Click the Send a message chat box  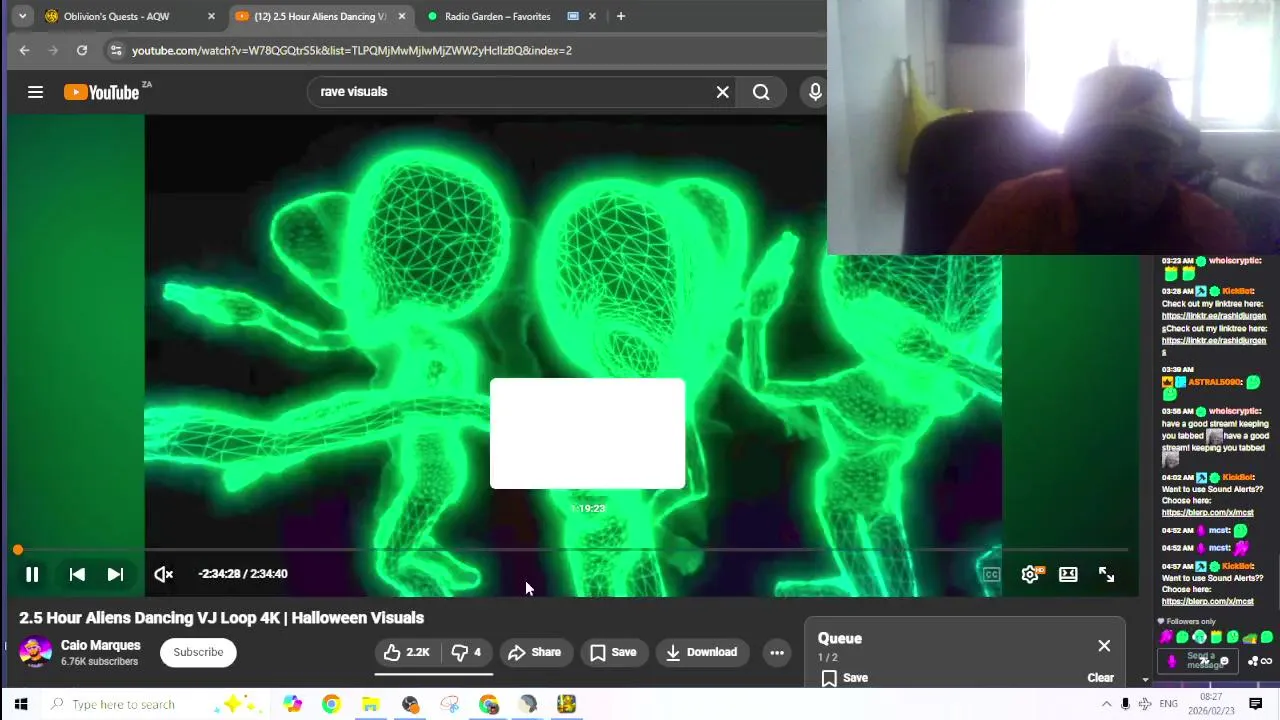coord(1200,660)
